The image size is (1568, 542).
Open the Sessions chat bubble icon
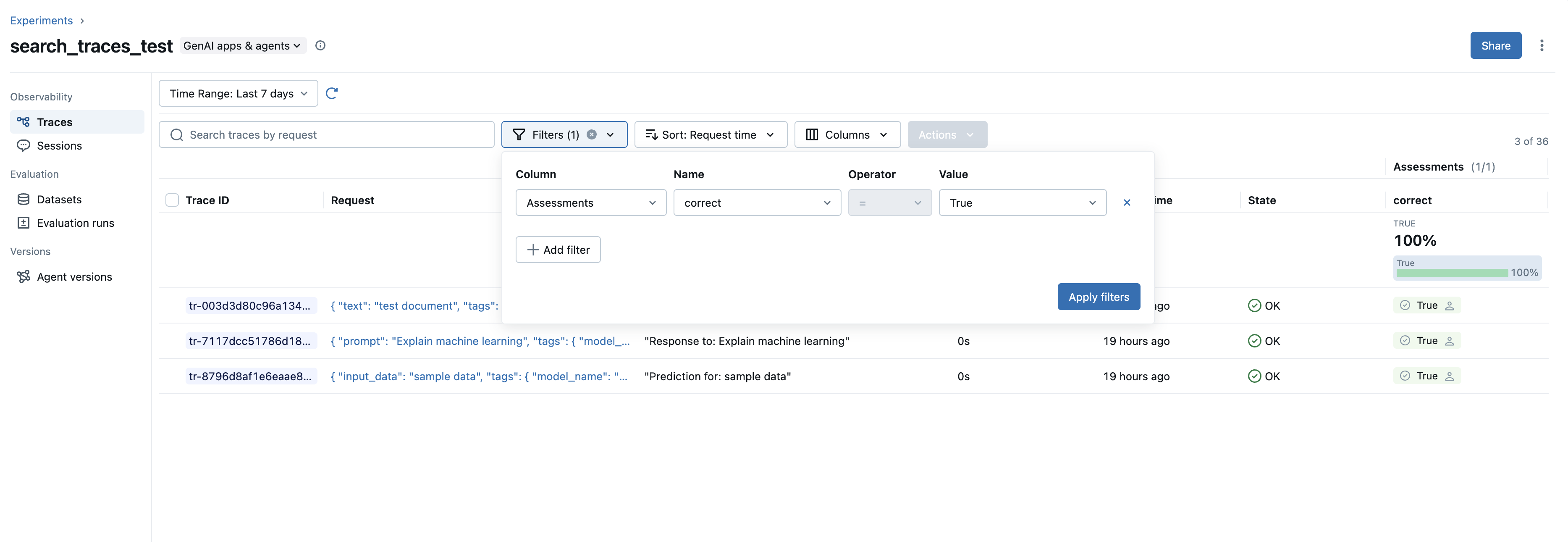pyautogui.click(x=23, y=145)
